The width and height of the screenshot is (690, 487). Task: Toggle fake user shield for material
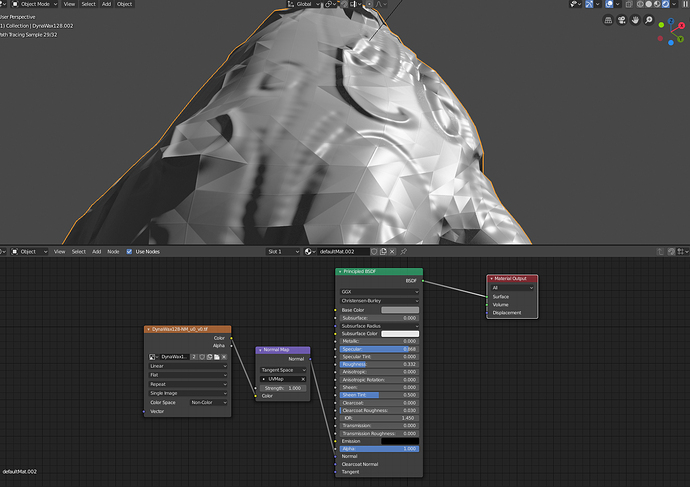374,252
